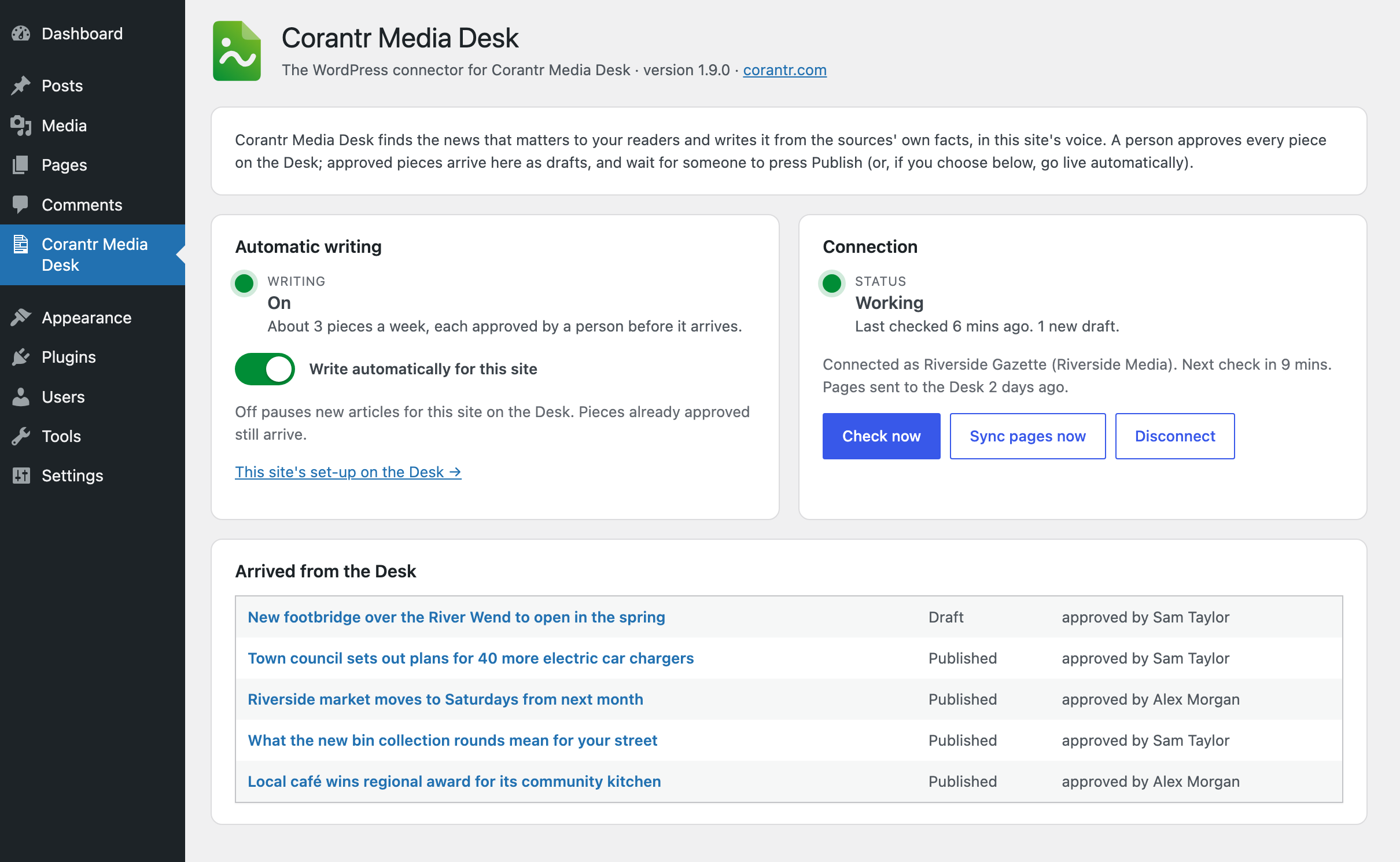Click the green Connection status dot
Screen dimensions: 1400x862
[x=832, y=283]
